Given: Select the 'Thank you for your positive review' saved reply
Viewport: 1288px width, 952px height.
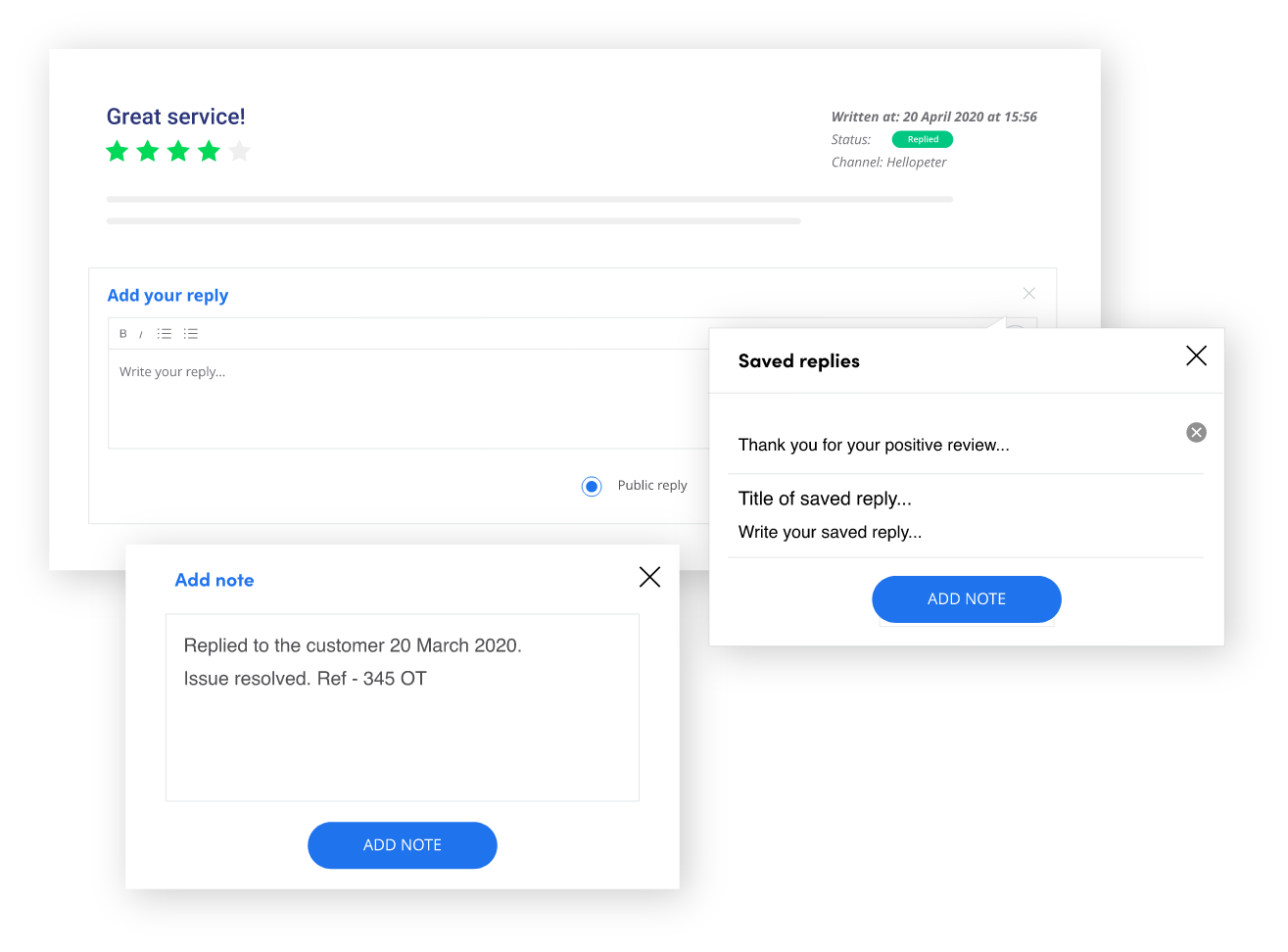Looking at the screenshot, I should pyautogui.click(x=874, y=445).
